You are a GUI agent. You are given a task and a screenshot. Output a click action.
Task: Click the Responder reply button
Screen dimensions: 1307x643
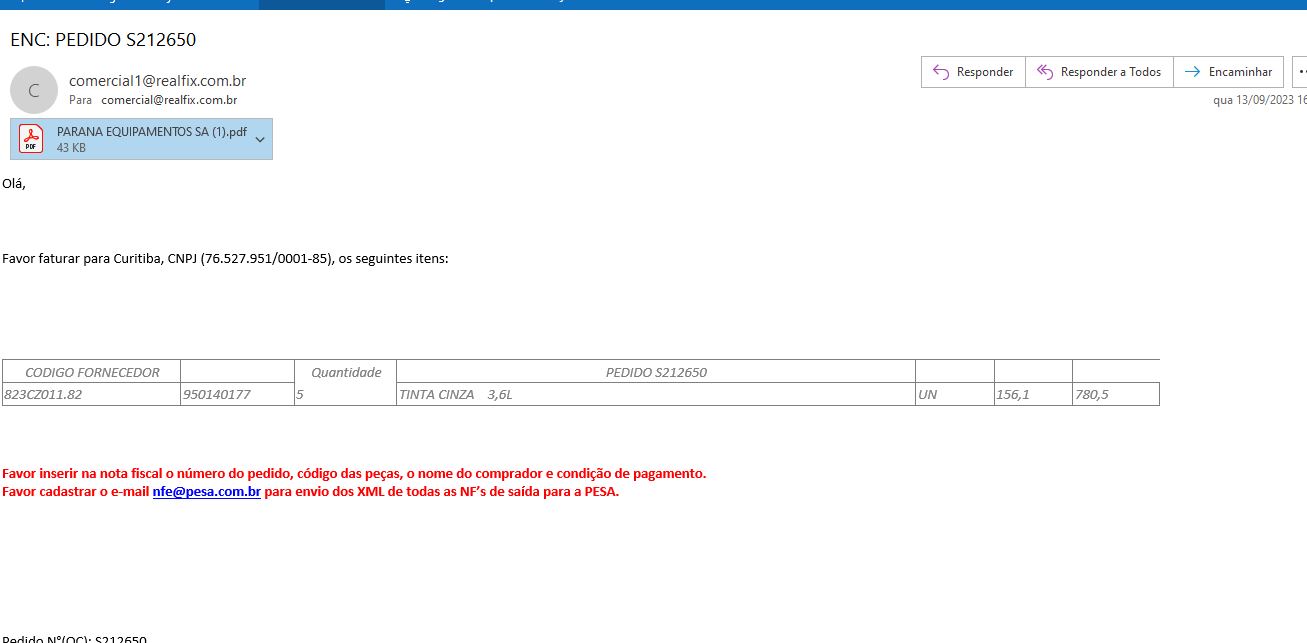973,72
